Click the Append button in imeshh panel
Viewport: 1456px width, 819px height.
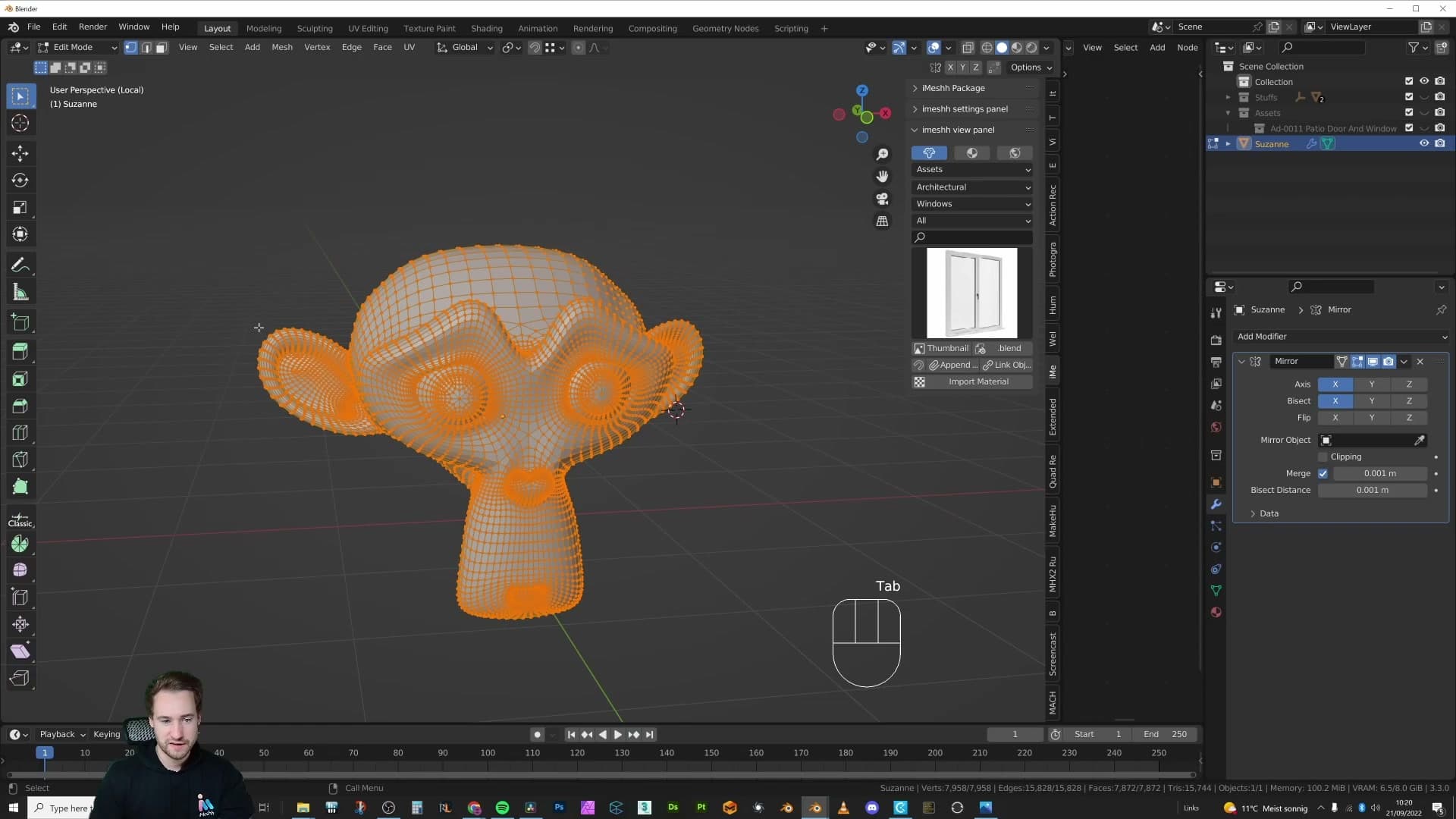pos(953,366)
